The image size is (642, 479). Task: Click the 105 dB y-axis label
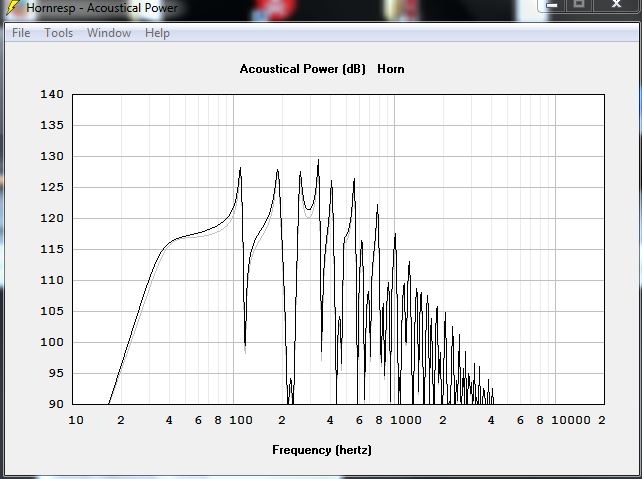[x=52, y=311]
